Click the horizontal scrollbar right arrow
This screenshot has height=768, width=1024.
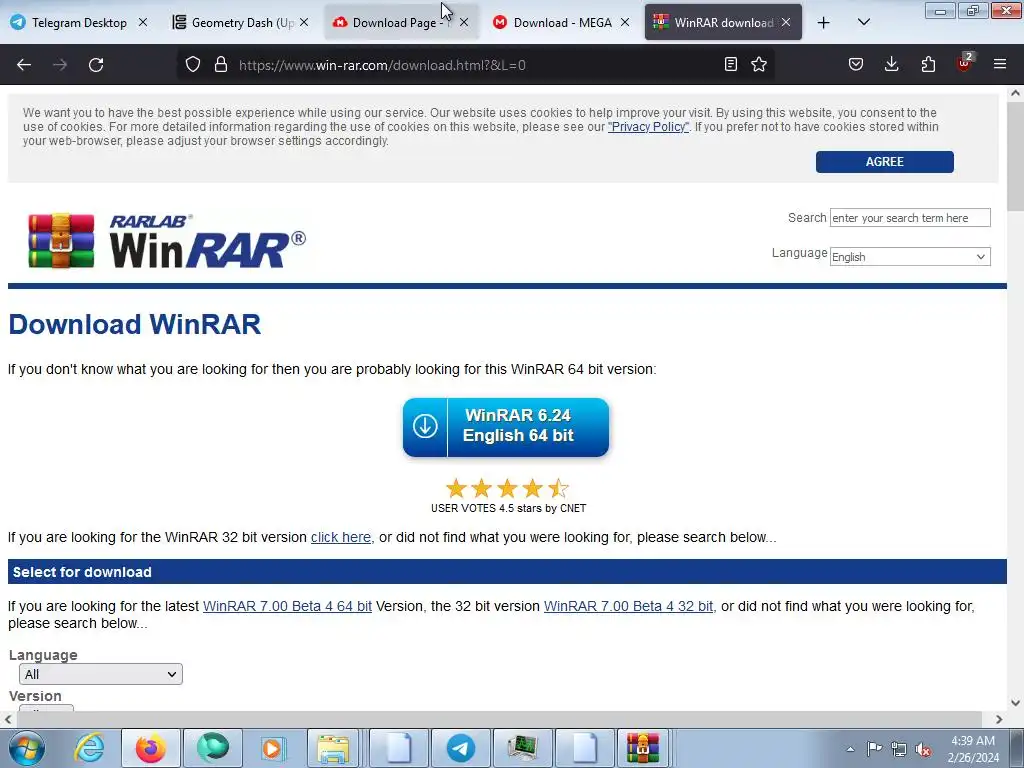point(999,719)
